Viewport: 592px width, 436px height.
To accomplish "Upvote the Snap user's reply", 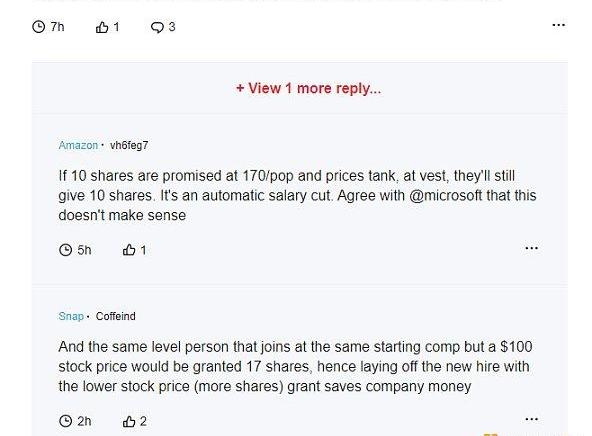I will (129, 421).
